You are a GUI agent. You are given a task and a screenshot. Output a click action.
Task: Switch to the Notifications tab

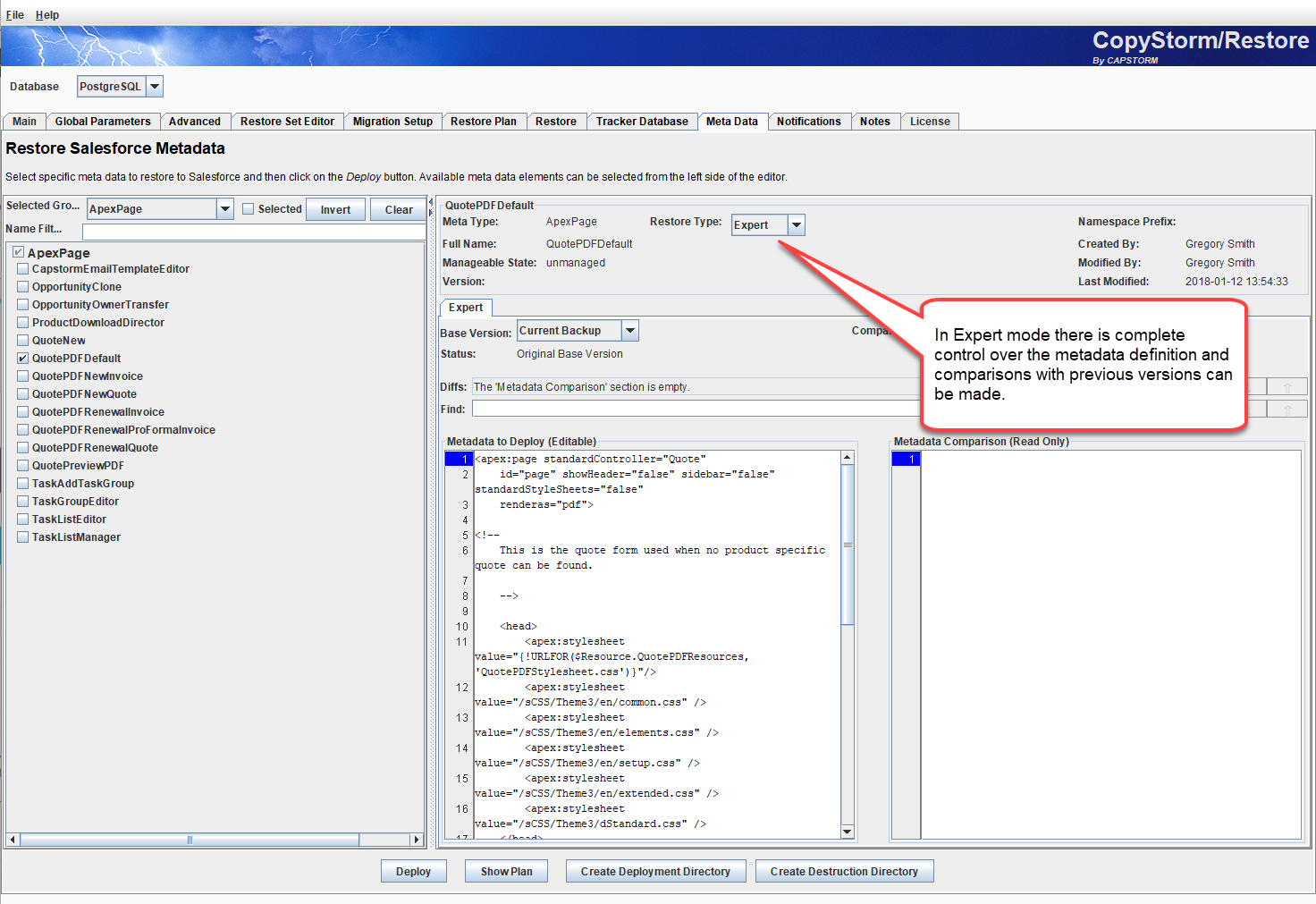pos(809,122)
